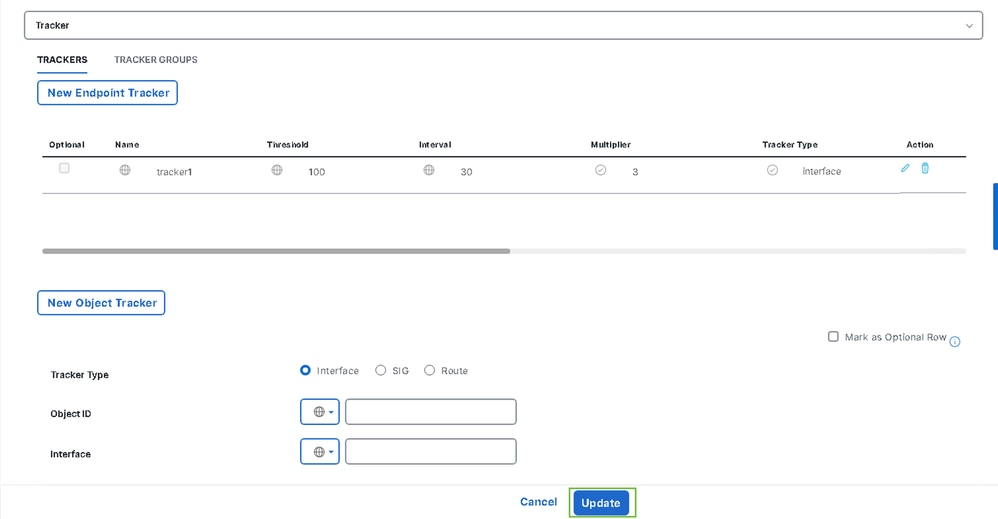Click the Name column header
This screenshot has width=998, height=519.
(127, 145)
